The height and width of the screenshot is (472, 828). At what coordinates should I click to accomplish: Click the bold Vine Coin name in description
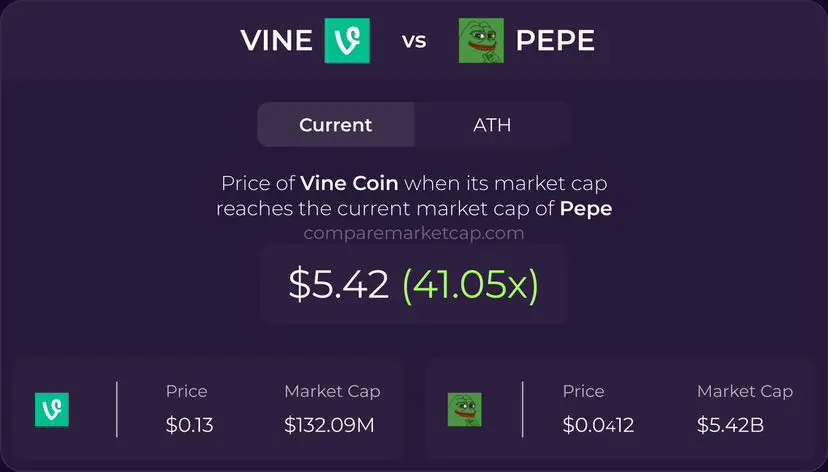349,183
